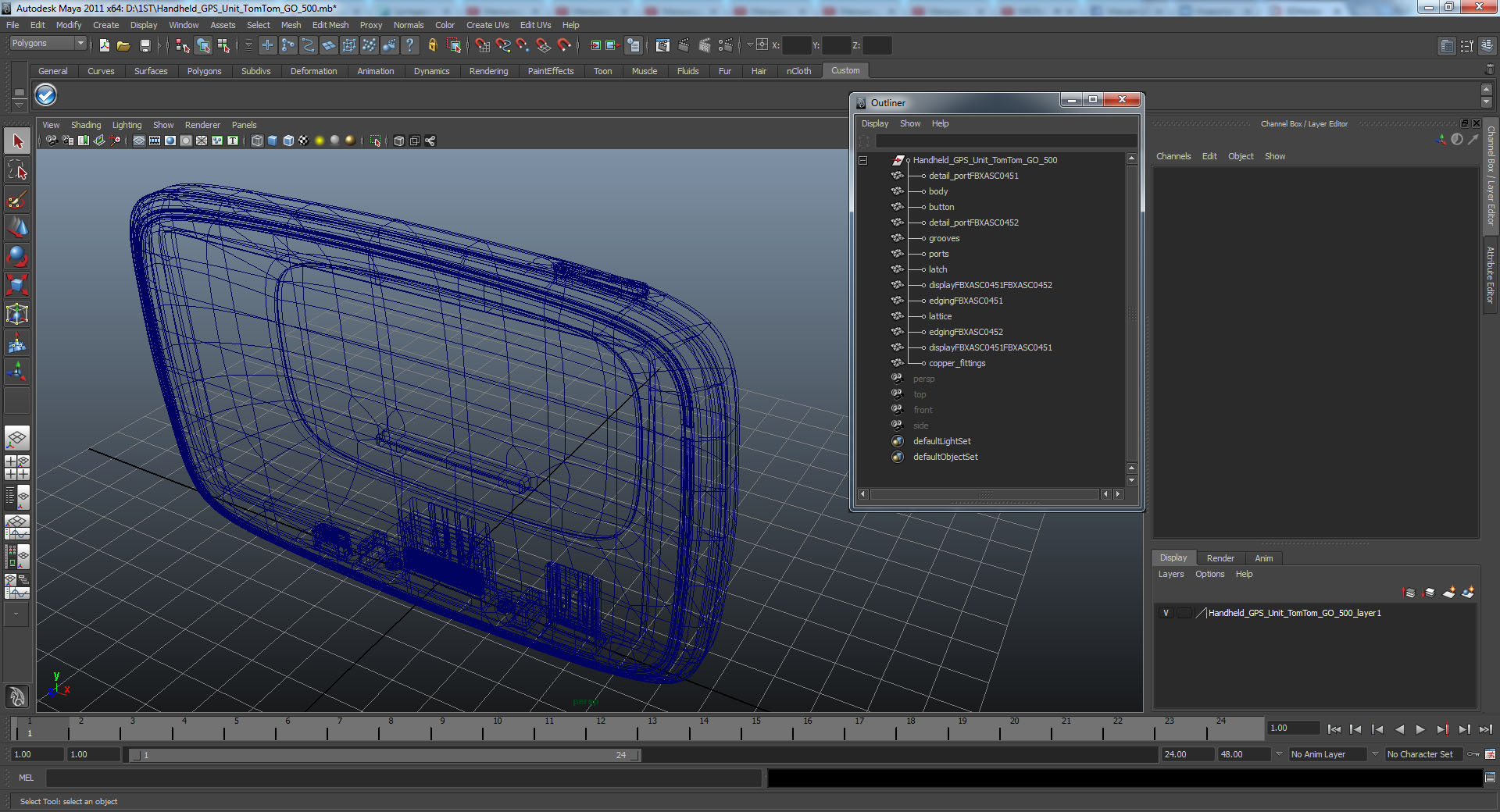The image size is (1500, 812).
Task: Select the arrow Select tool in toolbox
Action: (17, 141)
